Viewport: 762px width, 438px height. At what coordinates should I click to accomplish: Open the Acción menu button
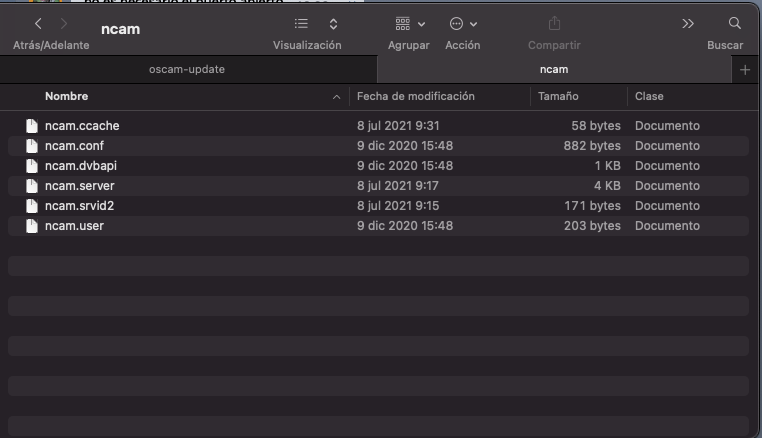pos(462,23)
